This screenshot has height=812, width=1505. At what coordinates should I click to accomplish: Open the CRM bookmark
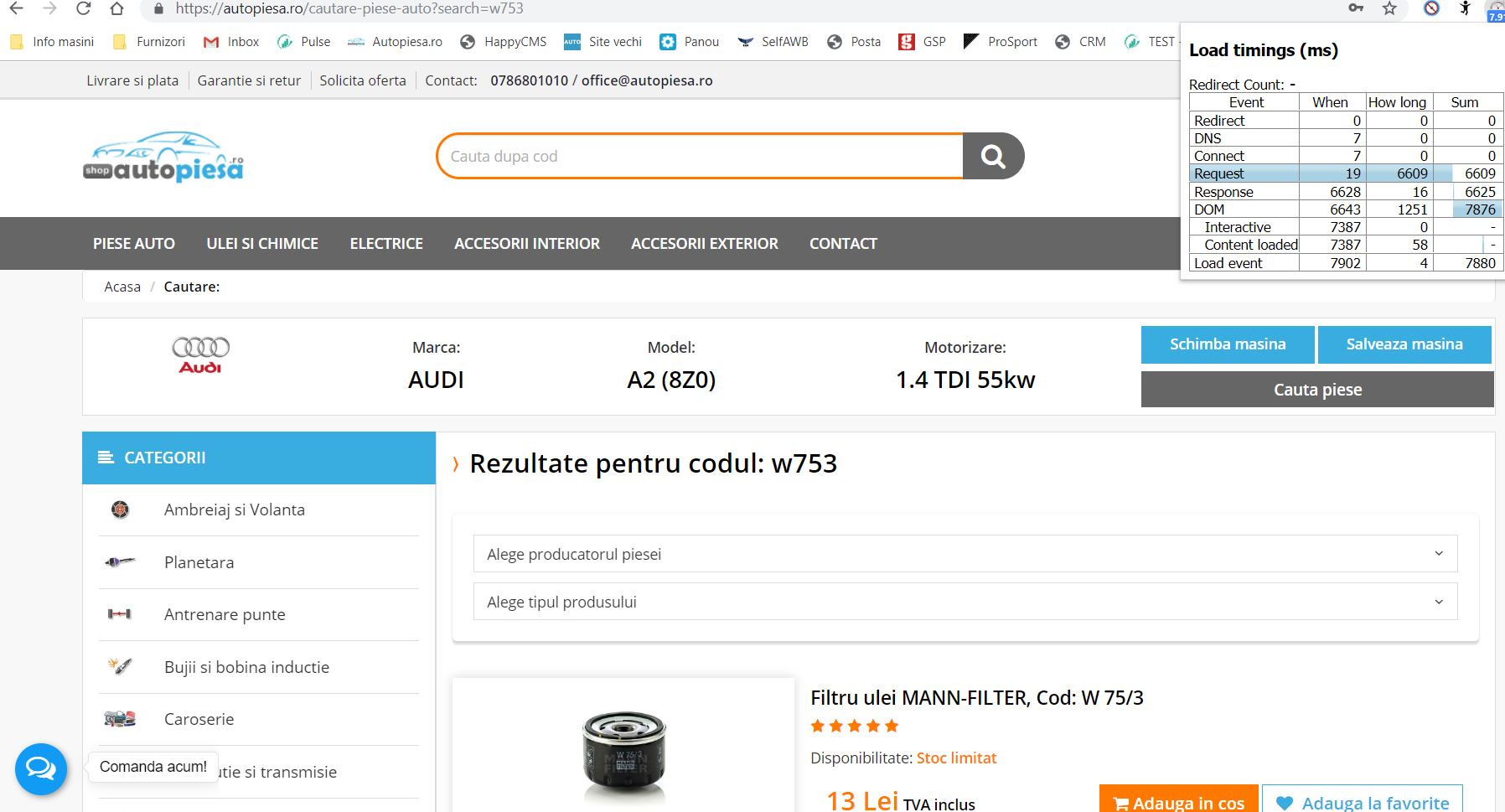point(1080,42)
